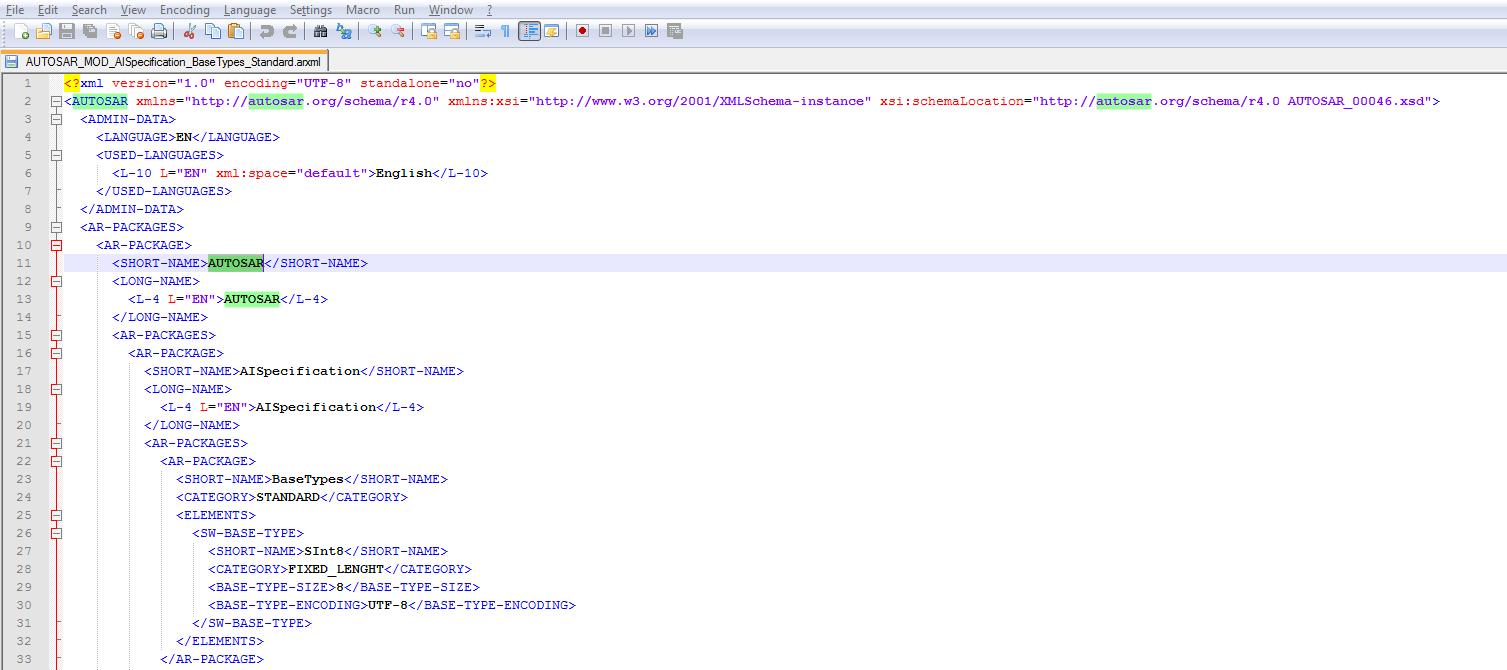Click SInt8 short name on line 27

coord(324,551)
